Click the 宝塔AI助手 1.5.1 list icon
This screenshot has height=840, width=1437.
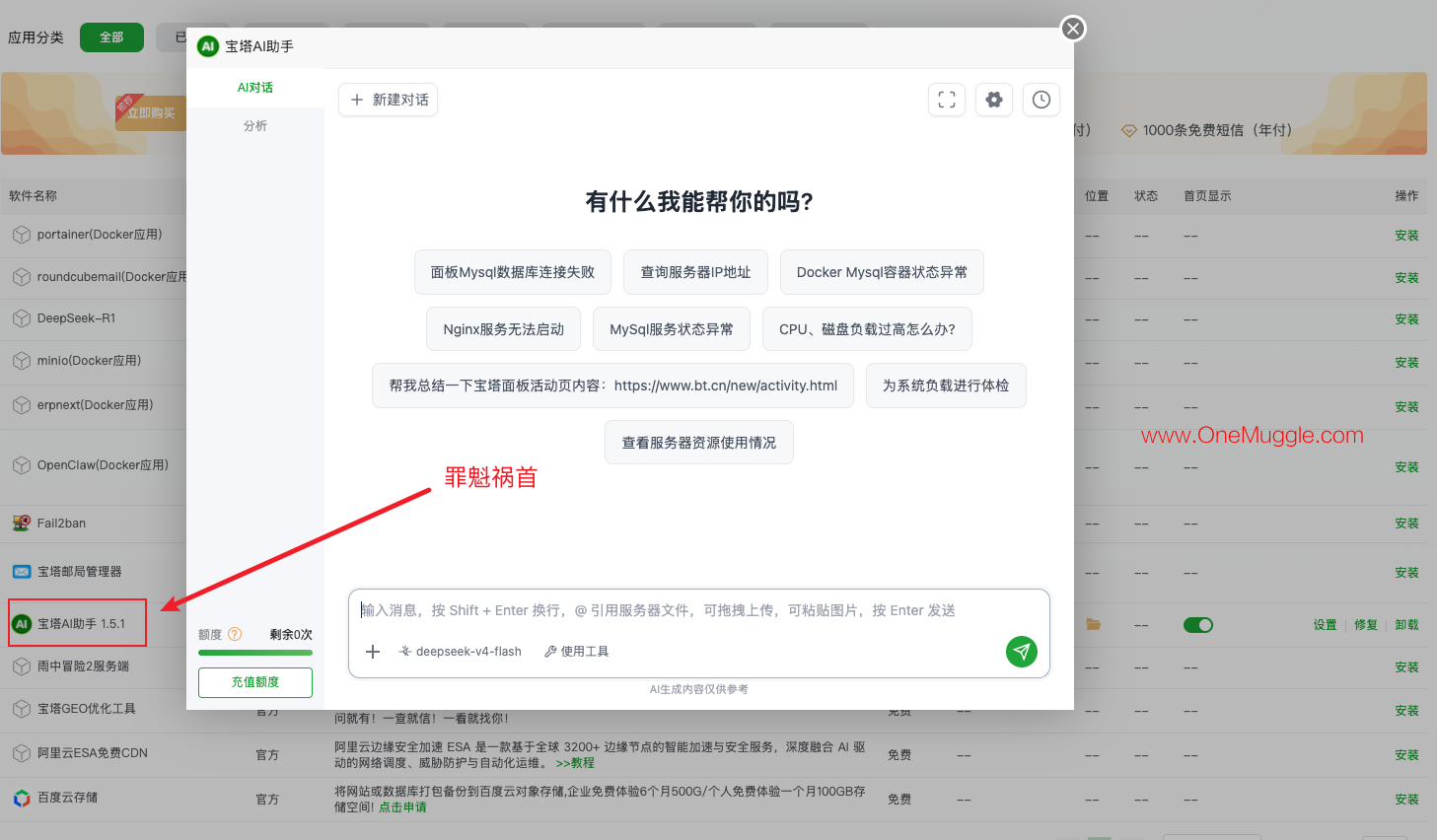coord(22,624)
